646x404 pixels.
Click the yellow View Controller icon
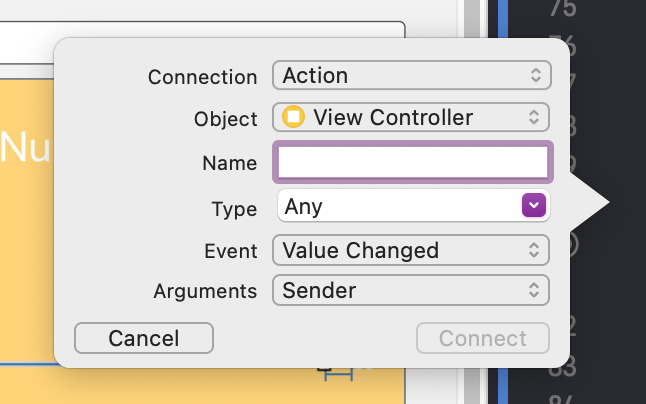coord(294,117)
